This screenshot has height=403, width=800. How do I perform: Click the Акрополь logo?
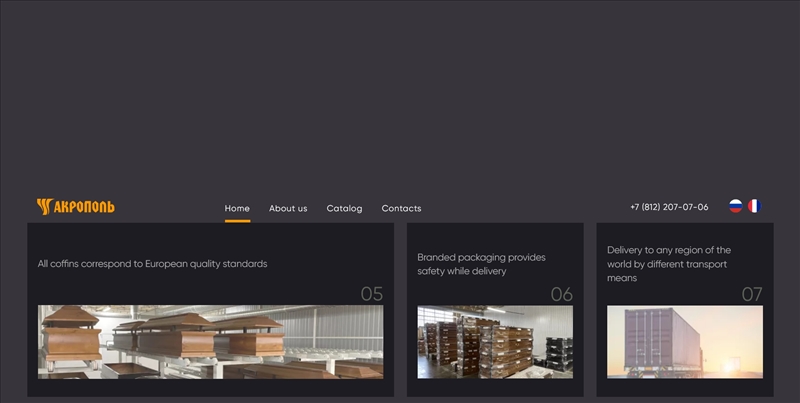(76, 207)
